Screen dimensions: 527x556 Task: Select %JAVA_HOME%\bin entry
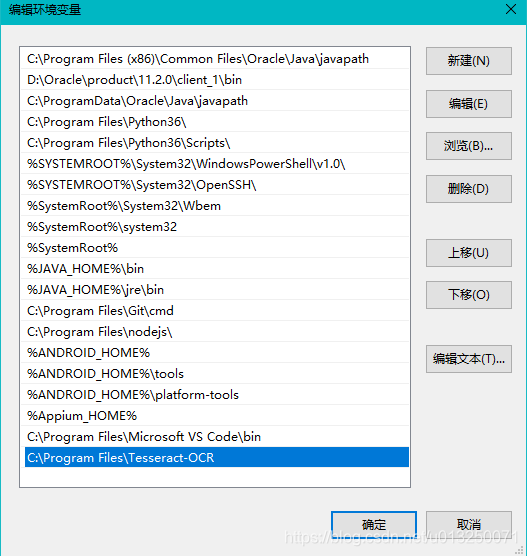[215, 269]
